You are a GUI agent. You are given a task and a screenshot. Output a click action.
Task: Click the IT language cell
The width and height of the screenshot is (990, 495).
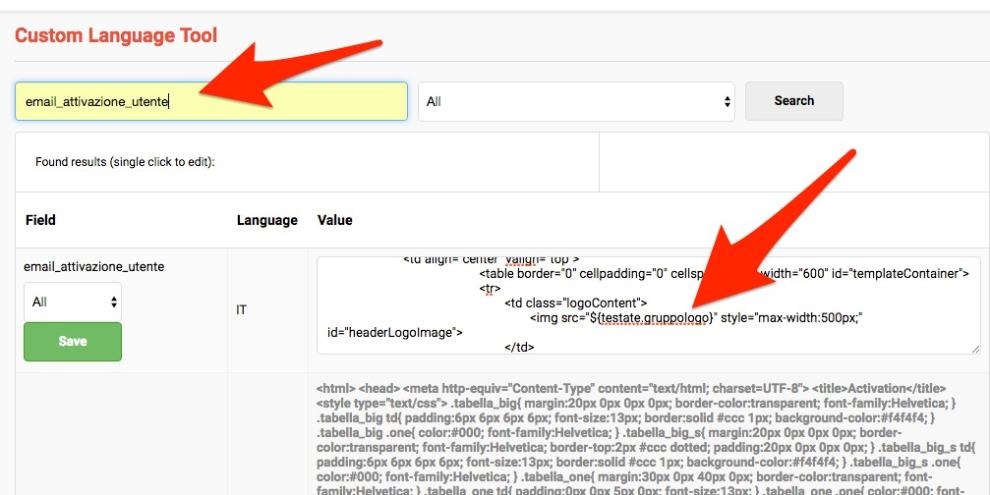[x=243, y=311]
